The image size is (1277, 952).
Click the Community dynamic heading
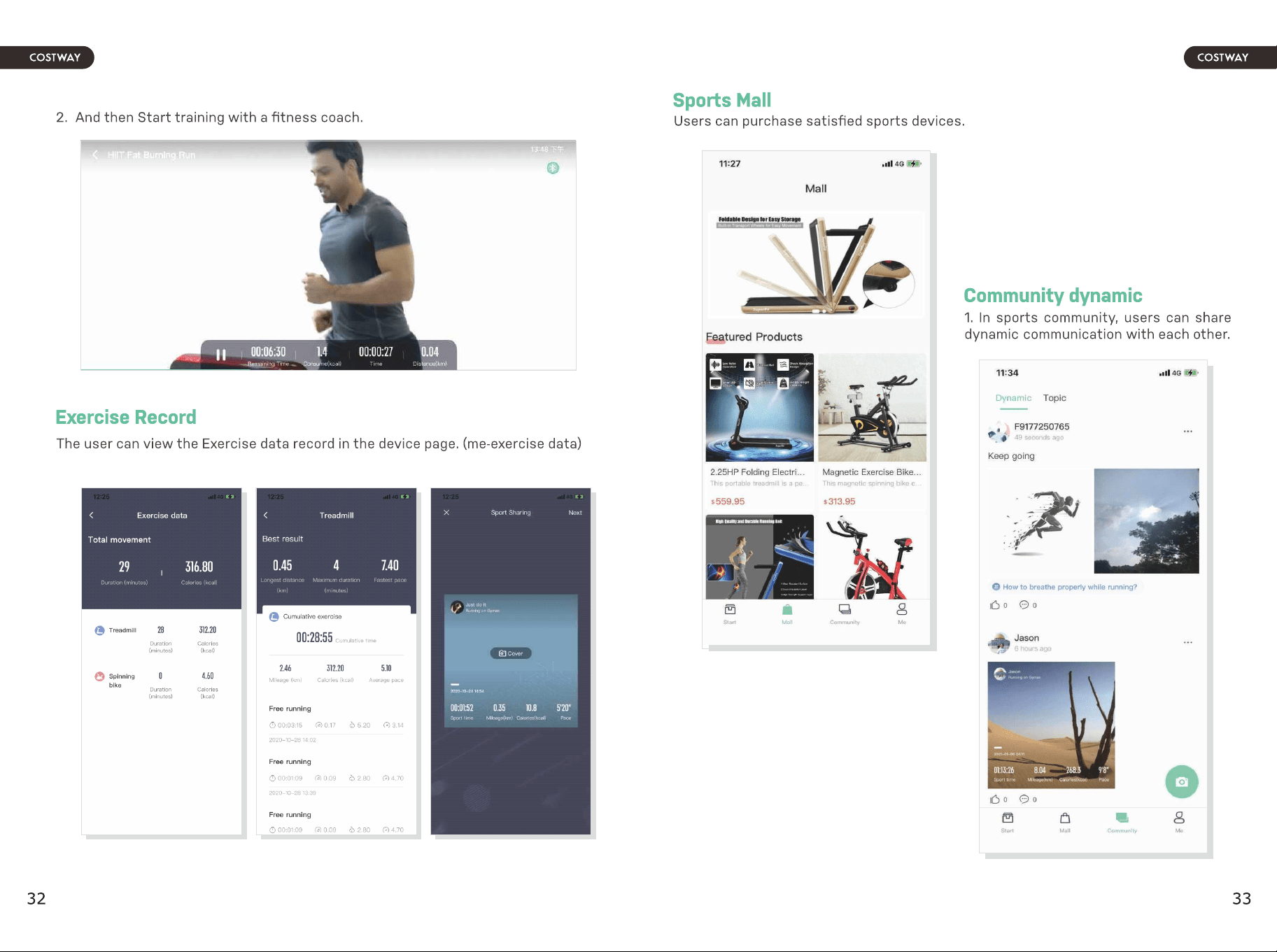[1053, 295]
